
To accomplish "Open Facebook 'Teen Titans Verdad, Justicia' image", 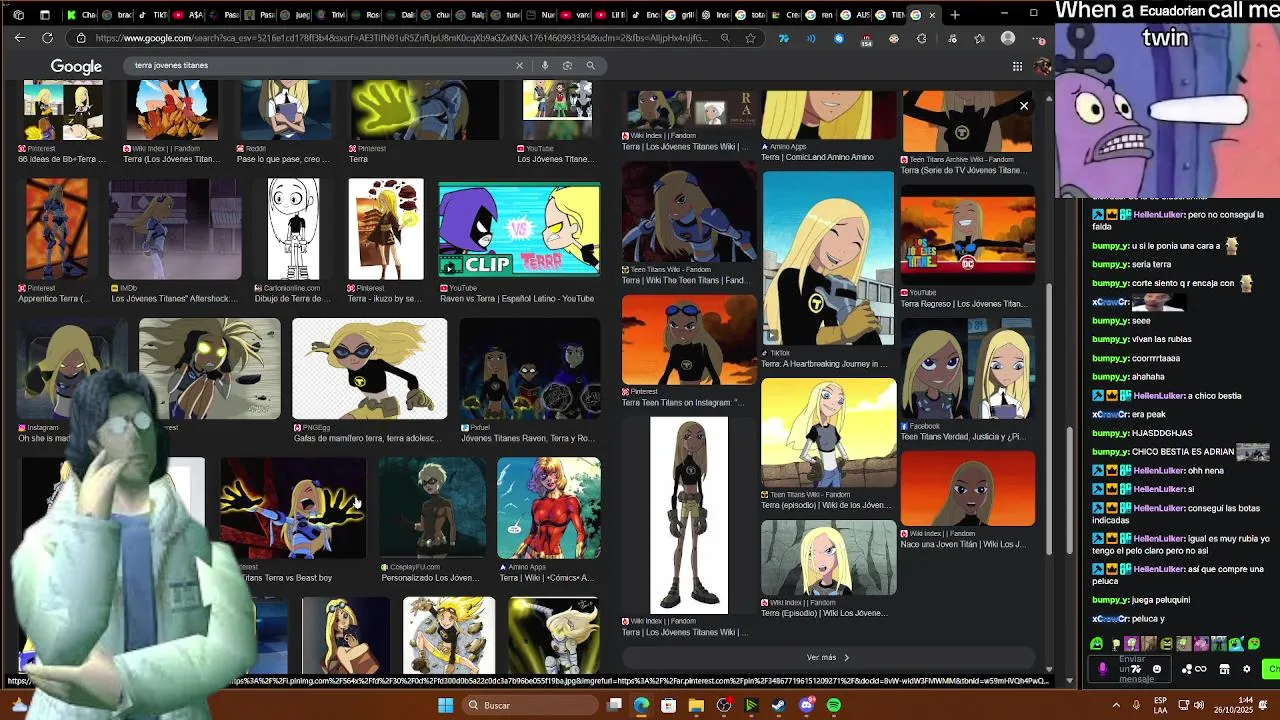I will [968, 368].
